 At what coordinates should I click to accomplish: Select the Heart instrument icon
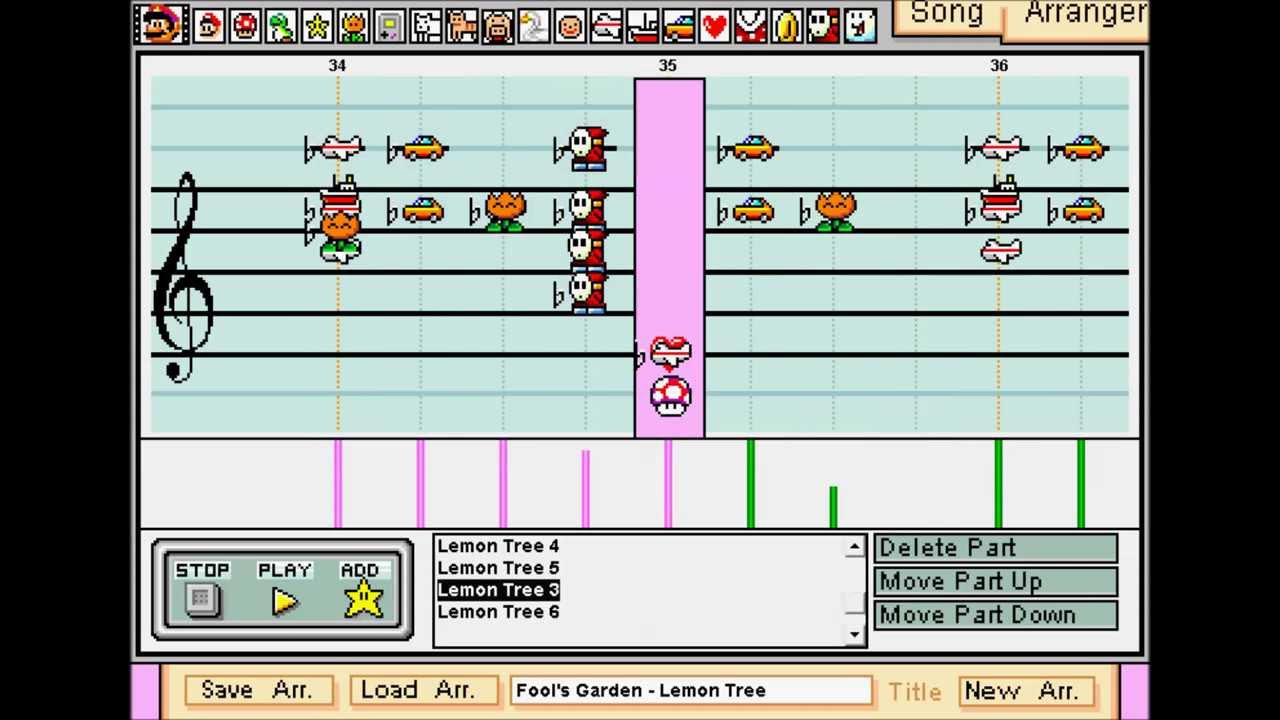tap(714, 24)
